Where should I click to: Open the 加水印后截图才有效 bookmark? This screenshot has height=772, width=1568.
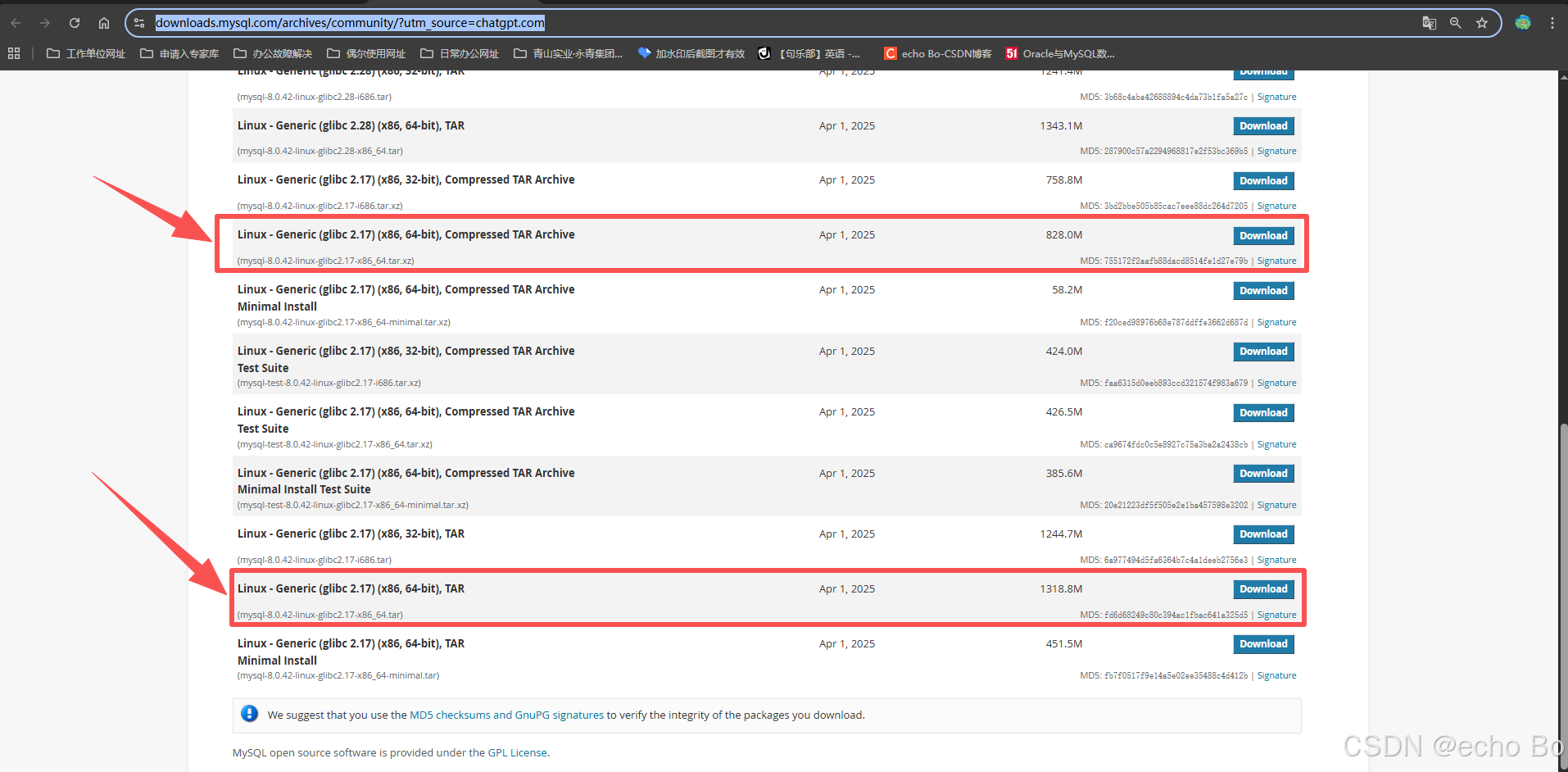(x=691, y=53)
